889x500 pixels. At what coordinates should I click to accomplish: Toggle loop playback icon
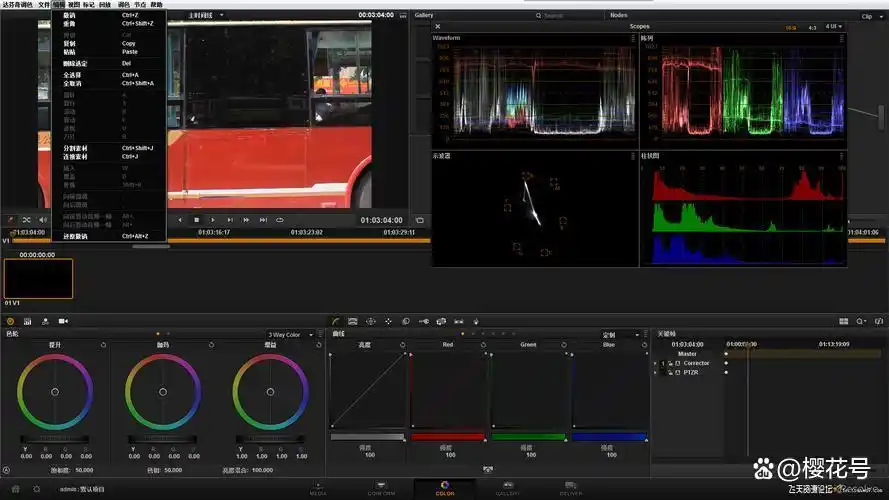[x=280, y=219]
